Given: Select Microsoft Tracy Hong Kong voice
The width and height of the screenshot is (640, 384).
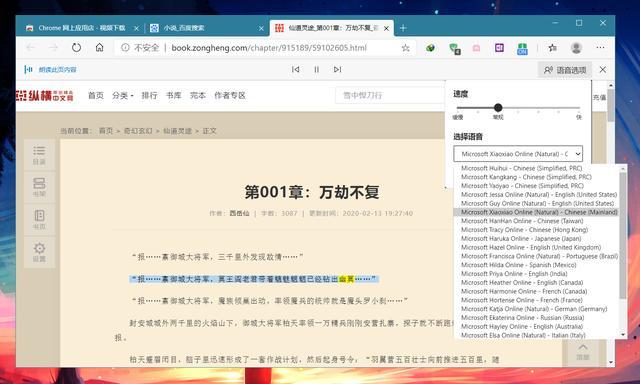Looking at the screenshot, I should click(x=524, y=230).
